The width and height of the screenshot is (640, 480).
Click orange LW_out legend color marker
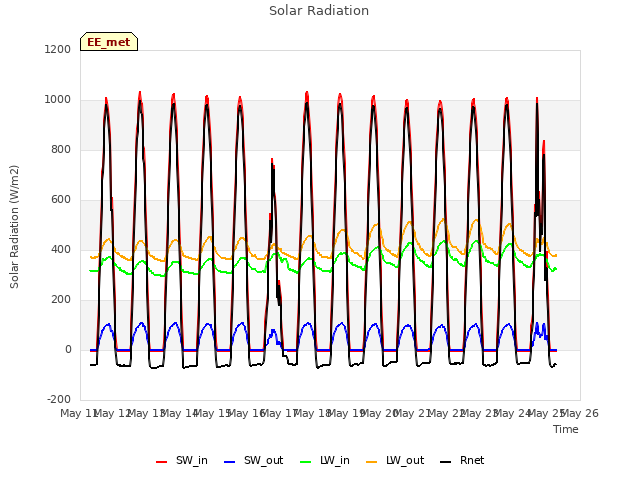(372, 462)
